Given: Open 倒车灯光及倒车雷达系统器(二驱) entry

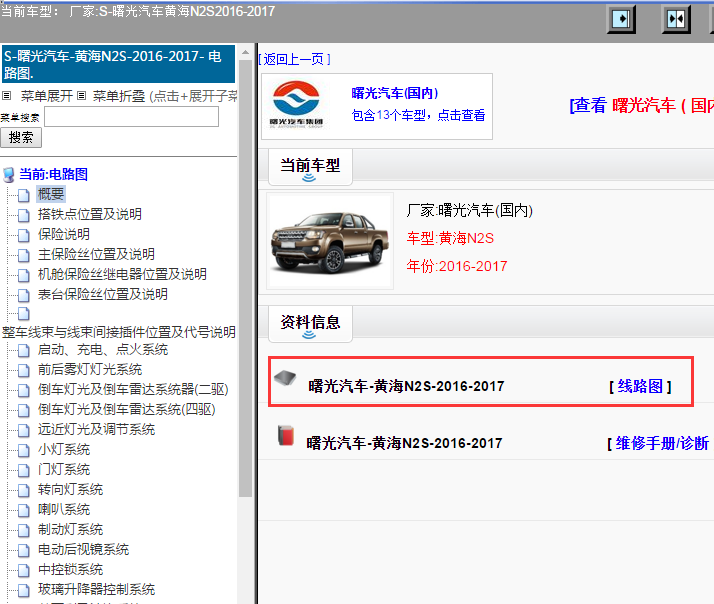Looking at the screenshot, I should (x=133, y=389).
